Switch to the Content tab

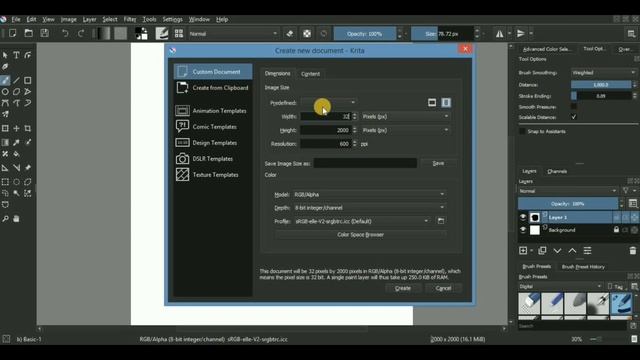point(310,74)
